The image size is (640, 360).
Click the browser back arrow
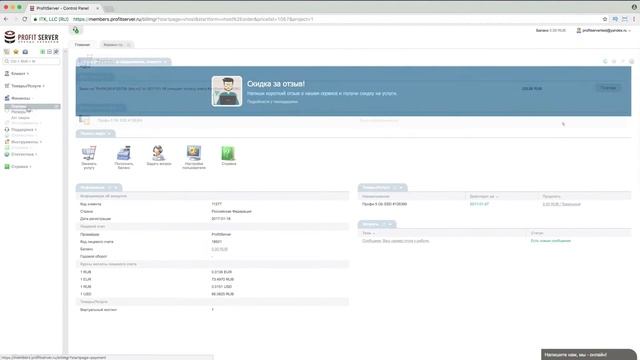pyautogui.click(x=6, y=19)
